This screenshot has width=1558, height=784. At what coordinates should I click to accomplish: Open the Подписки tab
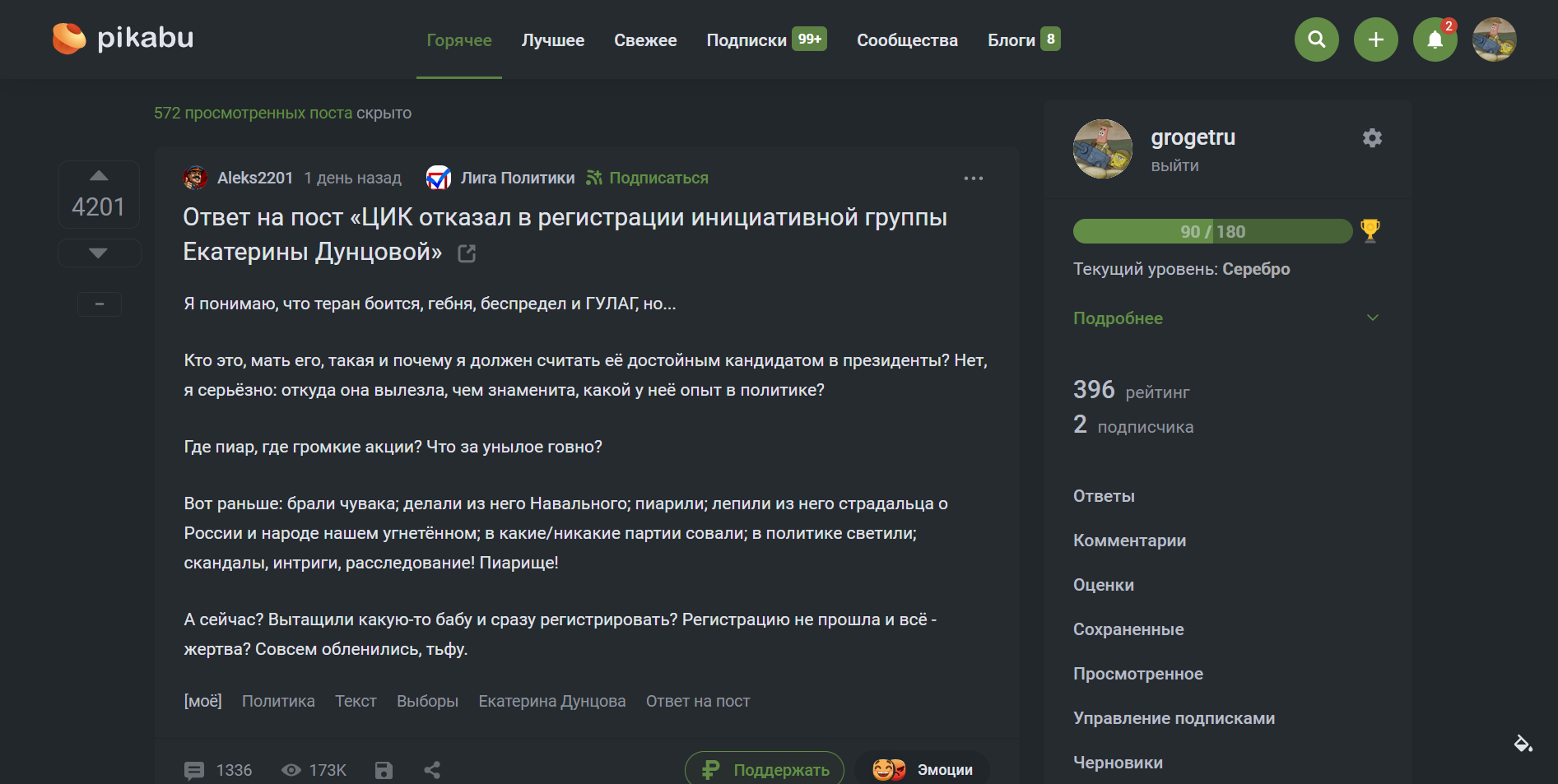pyautogui.click(x=746, y=40)
